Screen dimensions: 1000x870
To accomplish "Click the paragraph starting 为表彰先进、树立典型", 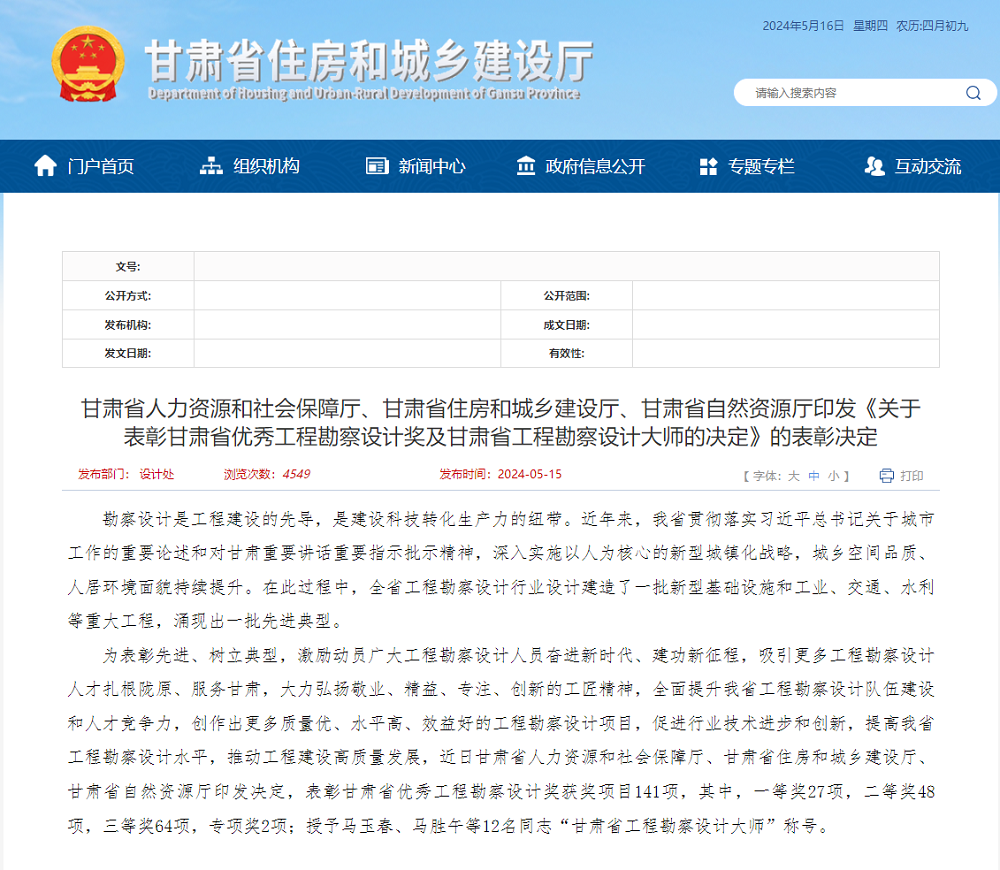I will 501,741.
